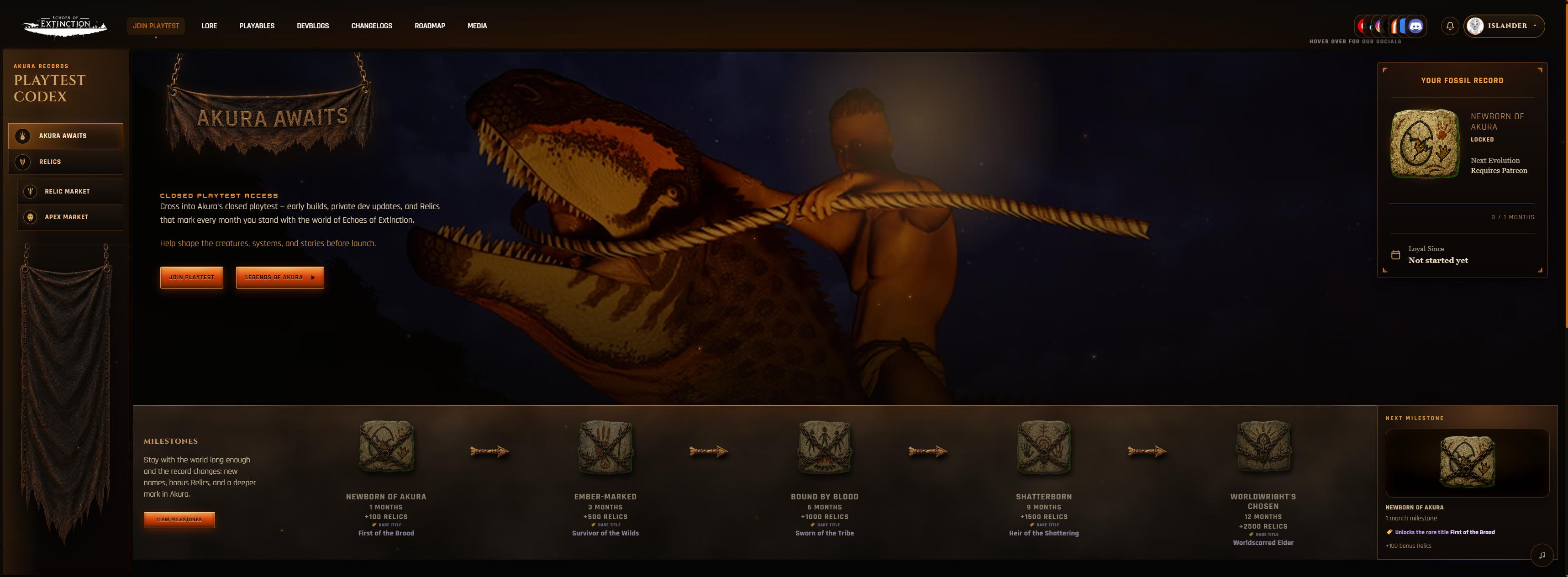Screen dimensions: 1568x577
Task: Click the calendar icon beside Loyal Since
Action: (x=1396, y=255)
